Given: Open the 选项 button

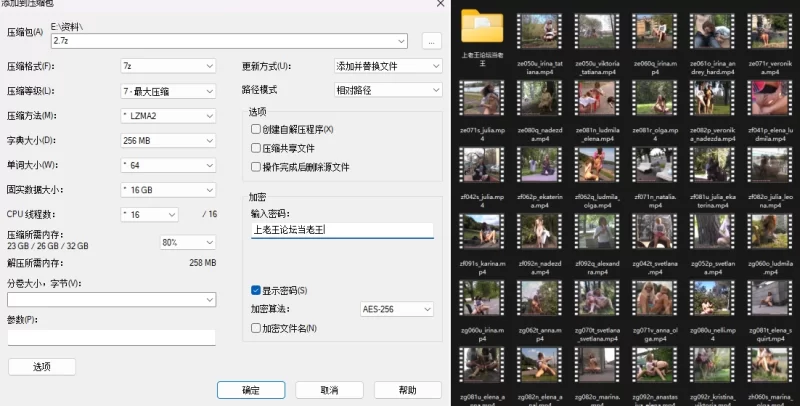Looking at the screenshot, I should coord(42,367).
